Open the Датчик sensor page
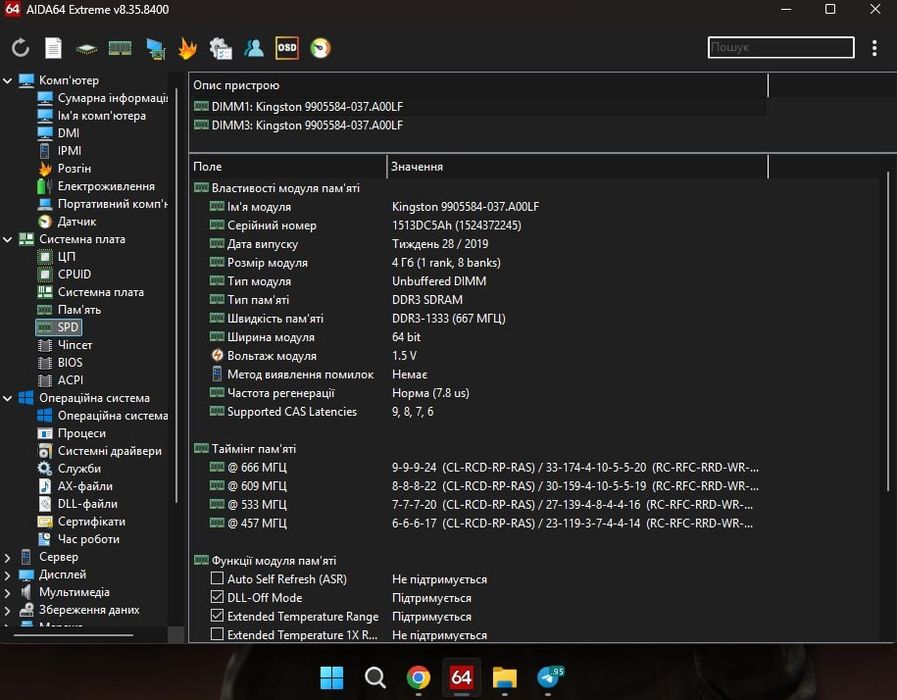 click(67, 221)
